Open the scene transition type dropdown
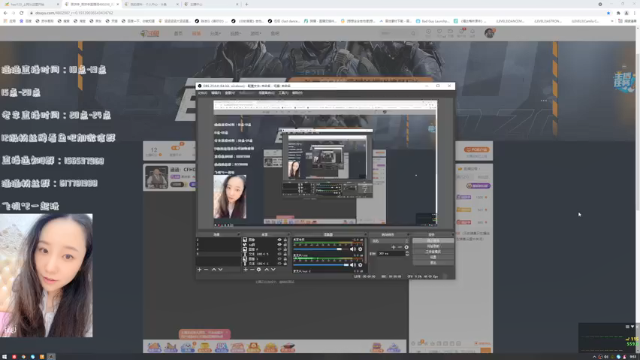Image resolution: width=640 pixels, height=360 pixels. coord(389,241)
